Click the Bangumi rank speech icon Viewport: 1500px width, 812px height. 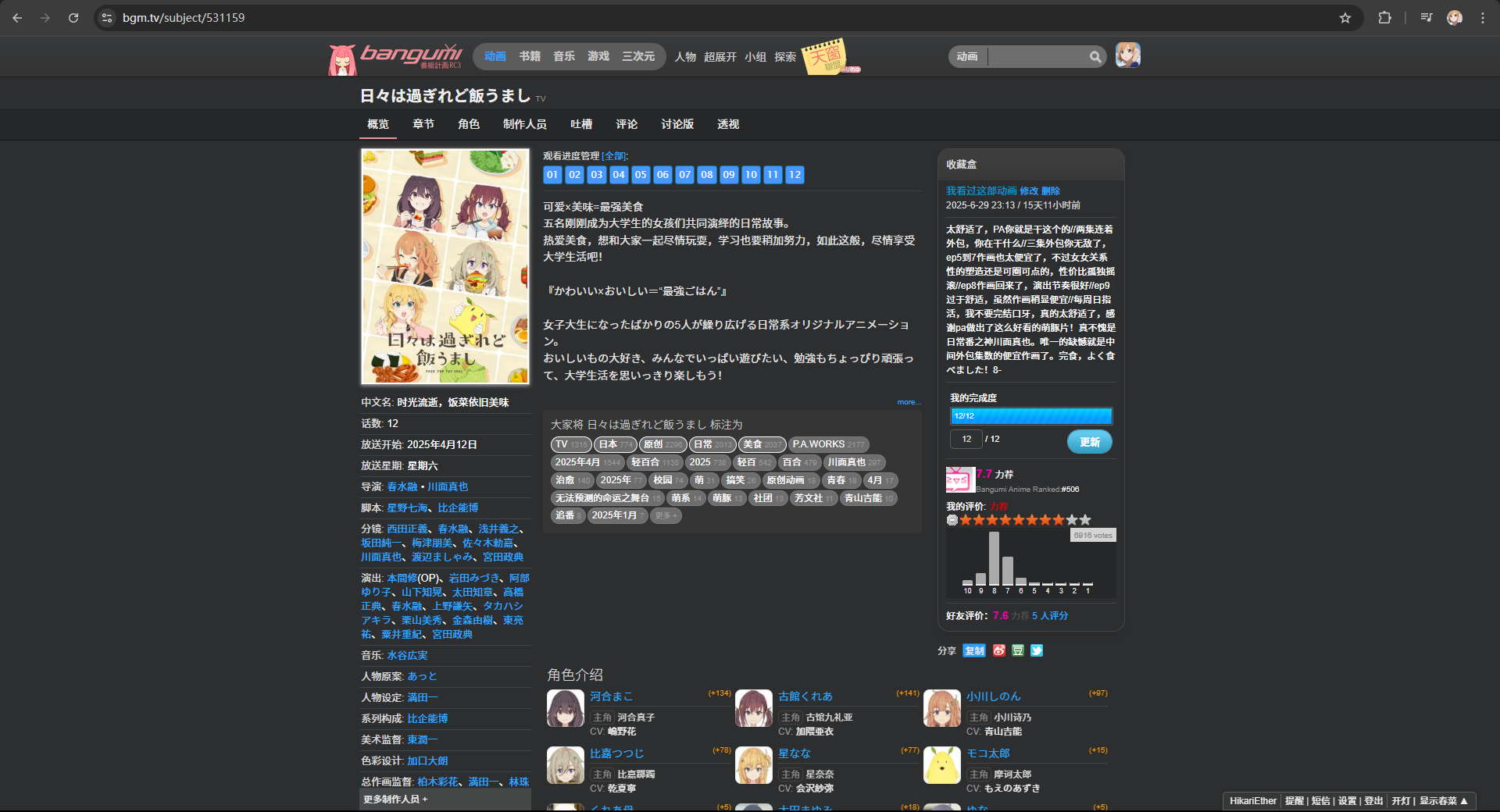(959, 479)
